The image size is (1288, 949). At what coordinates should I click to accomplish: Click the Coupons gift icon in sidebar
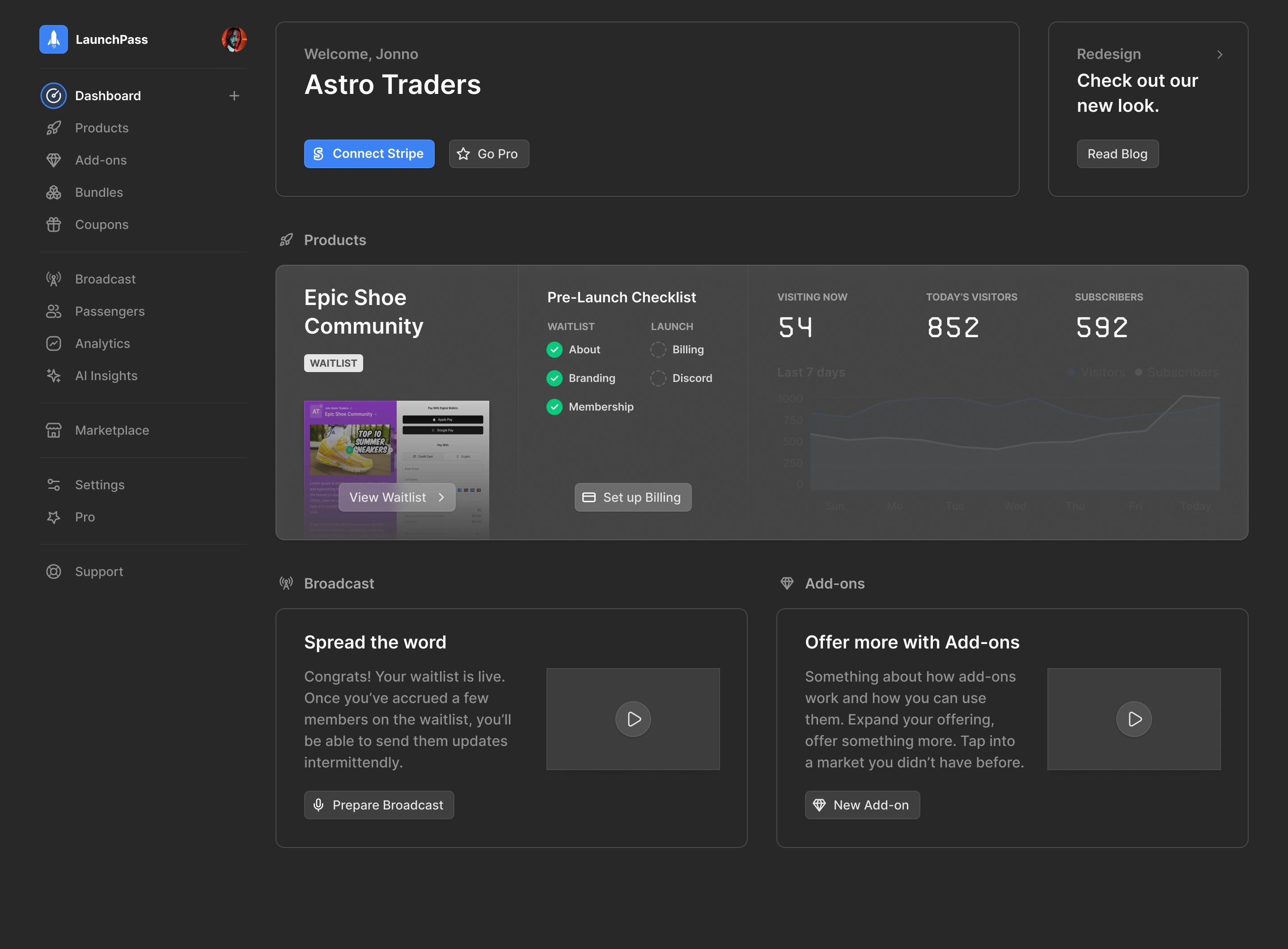(53, 224)
